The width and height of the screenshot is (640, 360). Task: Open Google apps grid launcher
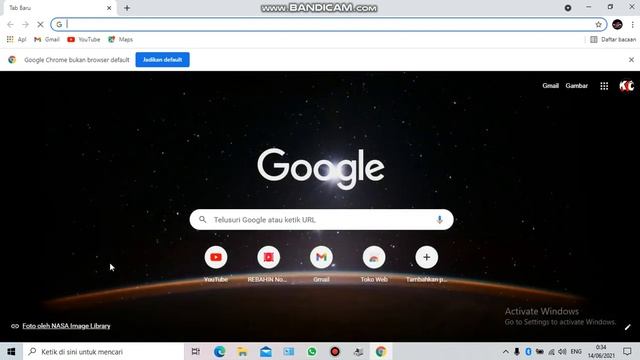(604, 86)
